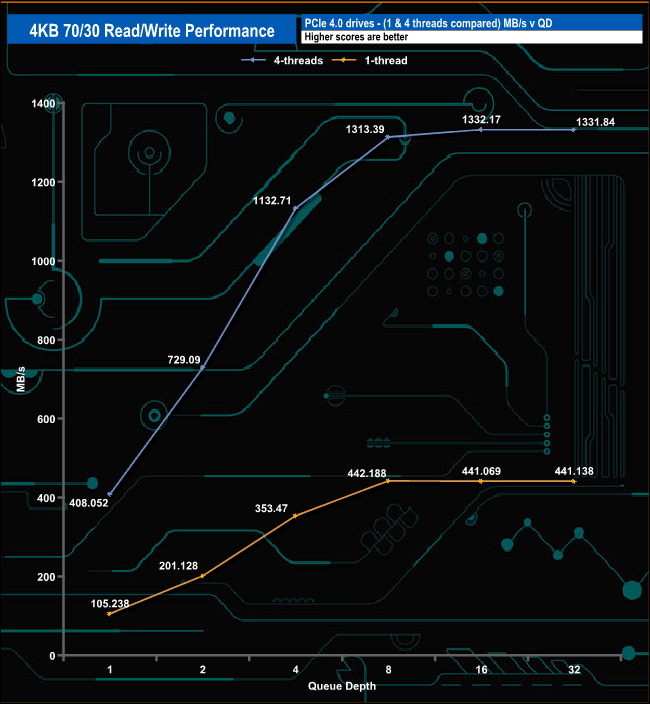Click the 441.138 data label
The width and height of the screenshot is (650, 704).
[x=574, y=471]
